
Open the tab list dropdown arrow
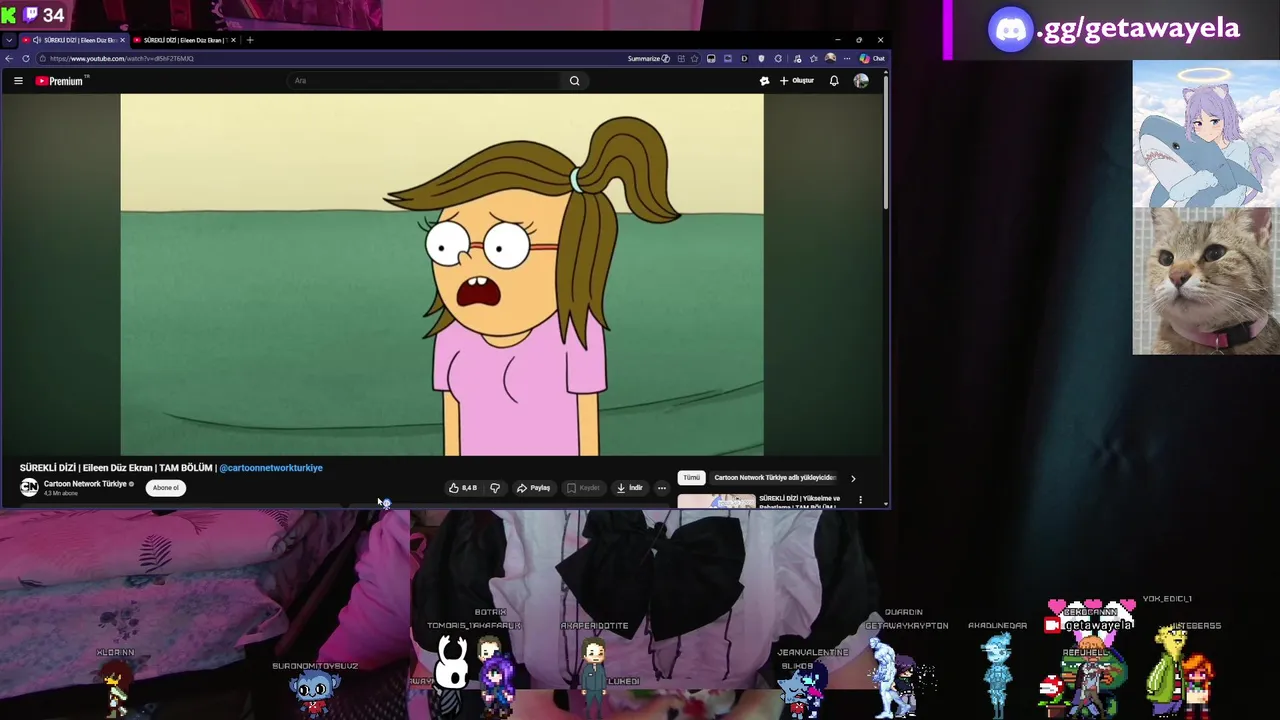(9, 40)
